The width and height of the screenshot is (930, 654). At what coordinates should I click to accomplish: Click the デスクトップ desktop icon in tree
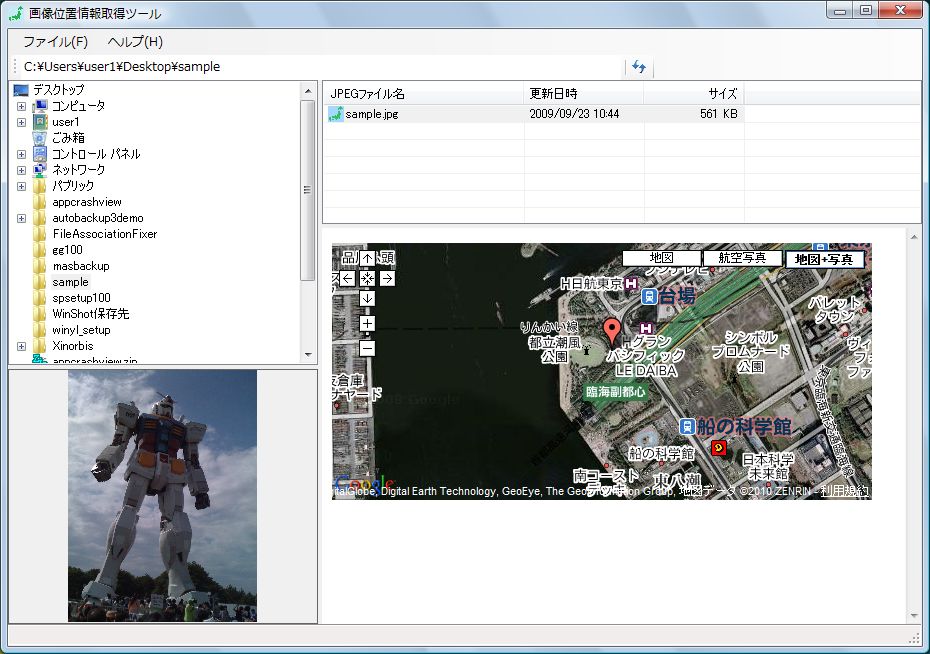tap(21, 90)
